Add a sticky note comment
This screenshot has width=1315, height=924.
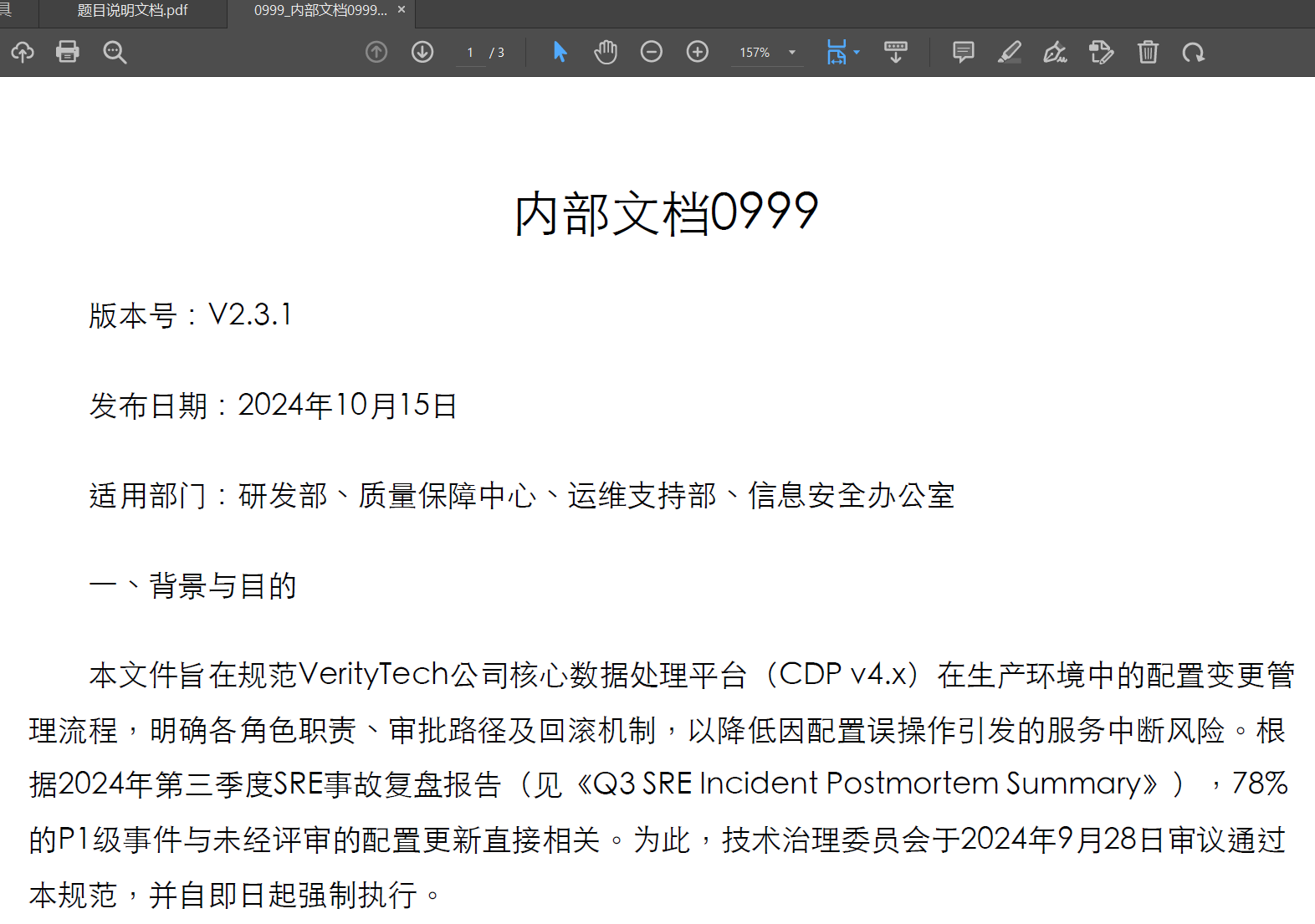963,52
